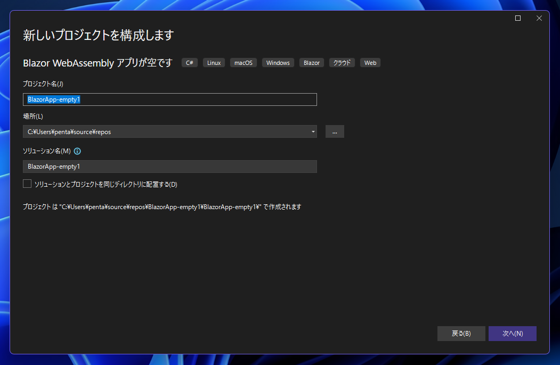Click the C# tag
Viewport: 560px width, 365px height.
click(x=189, y=63)
